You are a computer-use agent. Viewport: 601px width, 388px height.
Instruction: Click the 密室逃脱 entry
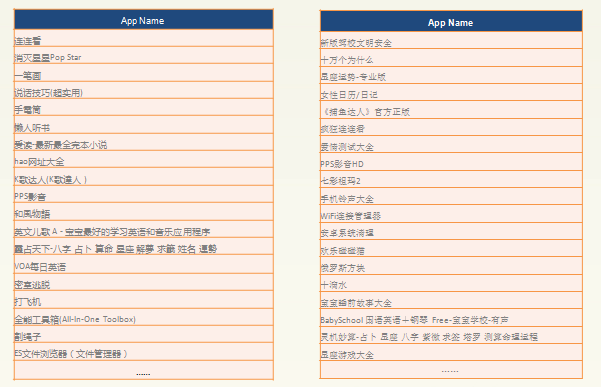(143, 282)
